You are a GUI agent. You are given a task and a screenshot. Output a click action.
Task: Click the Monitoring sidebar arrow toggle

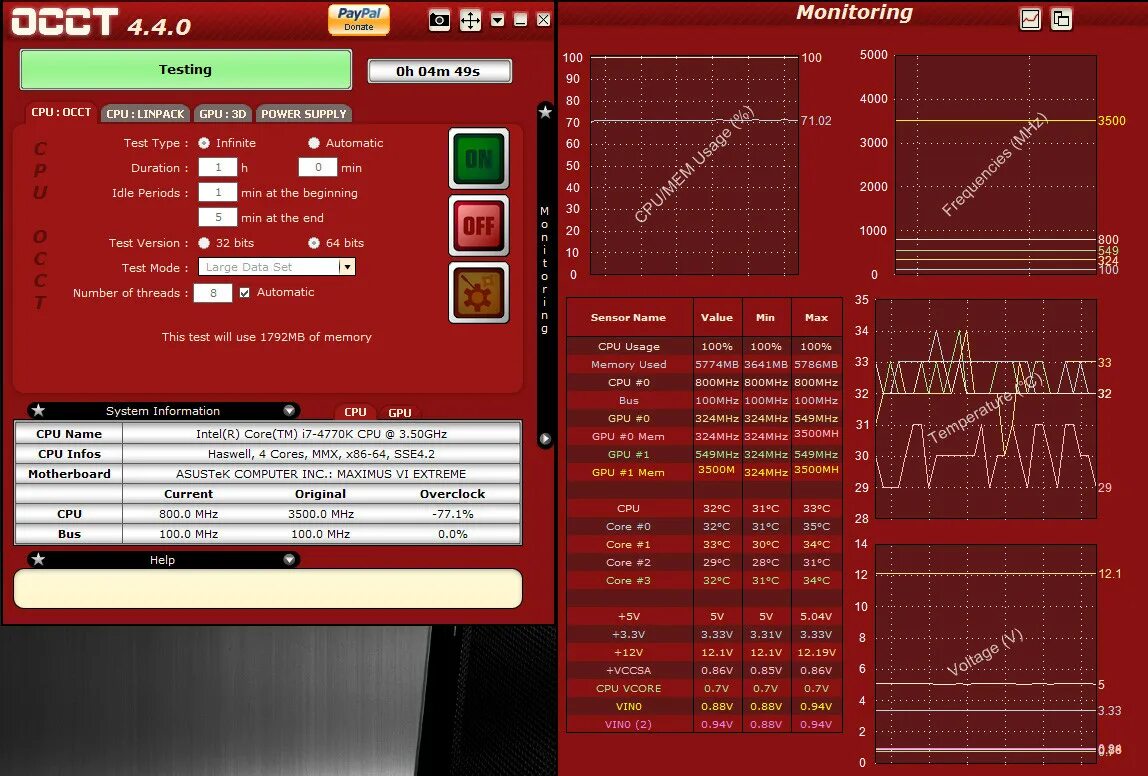[545, 439]
